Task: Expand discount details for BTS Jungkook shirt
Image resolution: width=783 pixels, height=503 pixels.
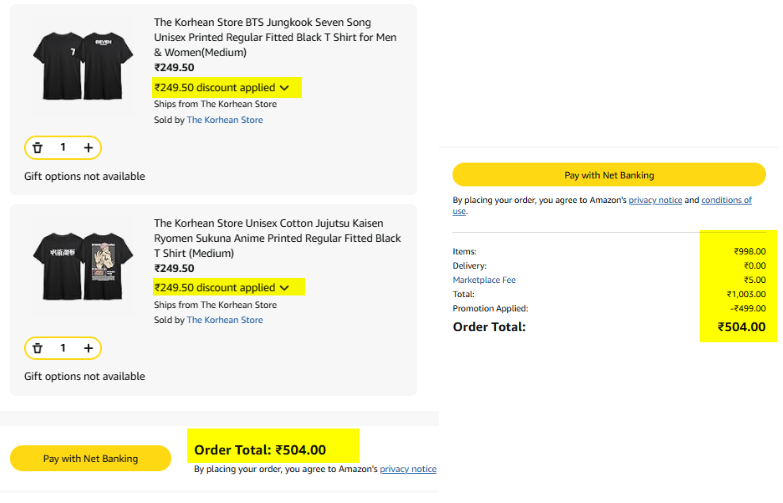Action: 284,88
